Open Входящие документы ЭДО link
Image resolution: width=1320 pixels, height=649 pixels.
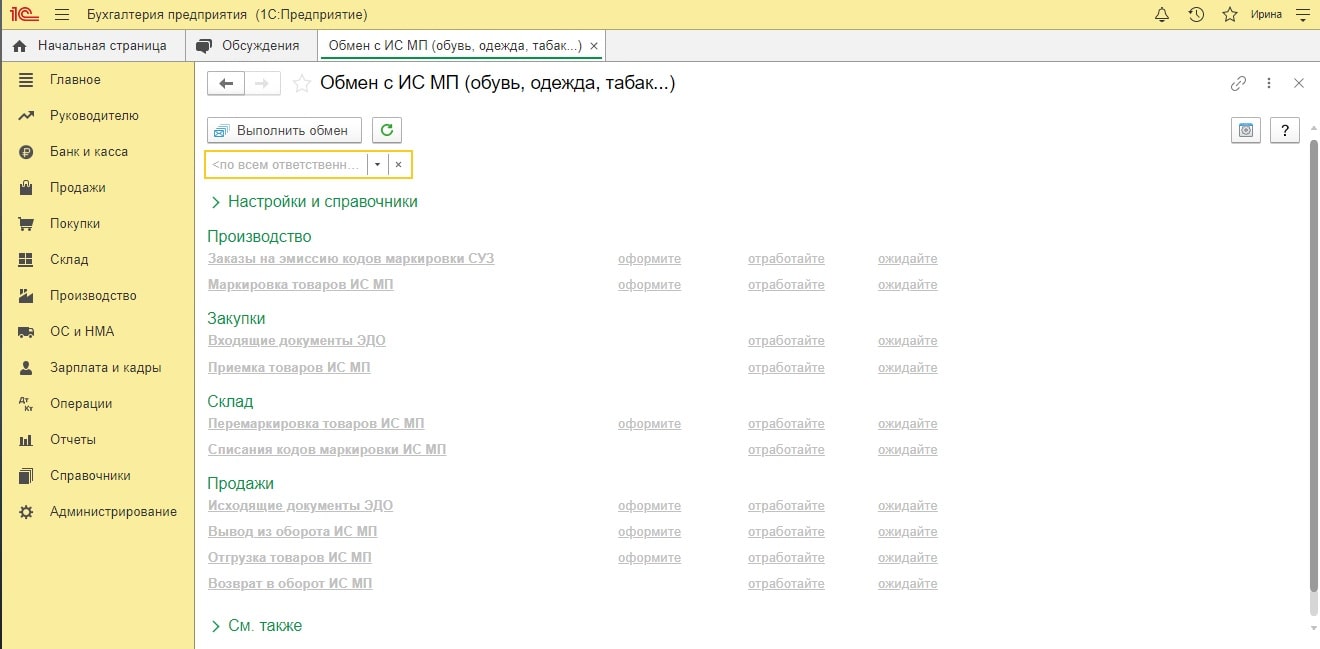tap(297, 341)
